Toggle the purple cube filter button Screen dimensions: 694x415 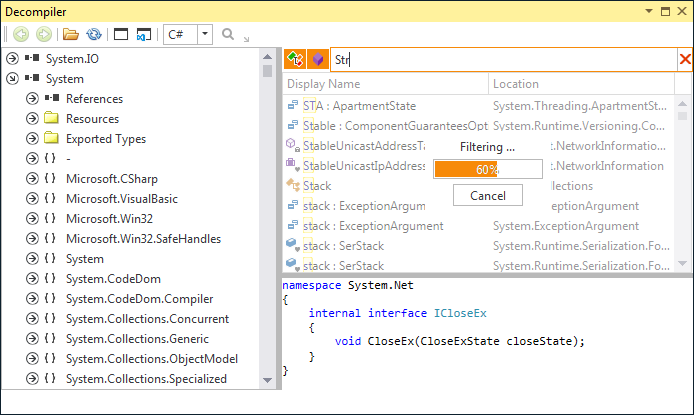[x=318, y=59]
